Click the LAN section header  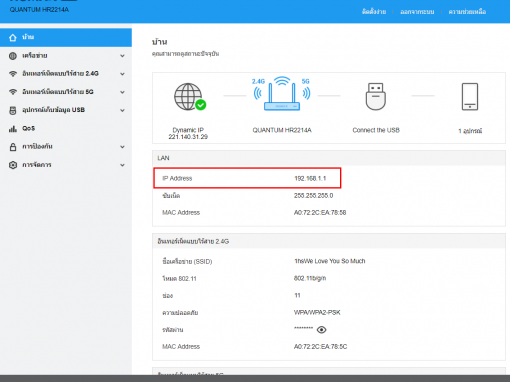(x=329, y=158)
